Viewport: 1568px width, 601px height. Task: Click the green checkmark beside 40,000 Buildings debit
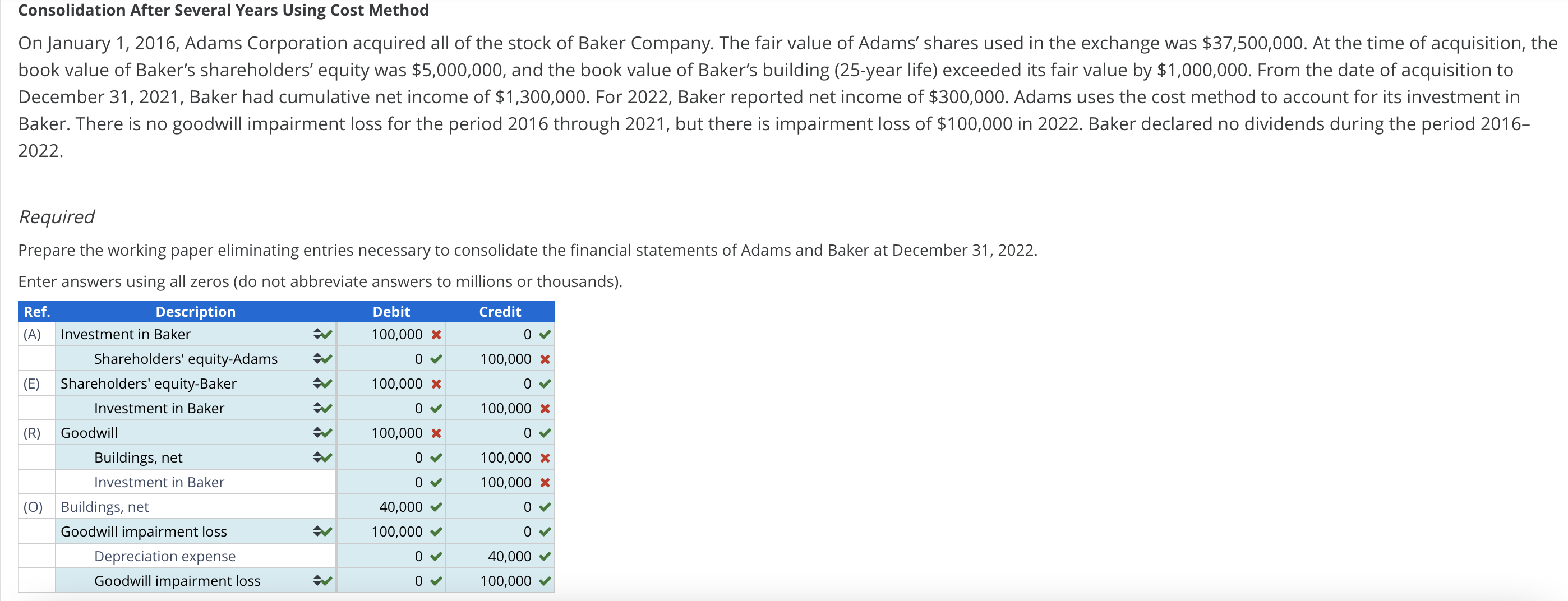(x=434, y=506)
